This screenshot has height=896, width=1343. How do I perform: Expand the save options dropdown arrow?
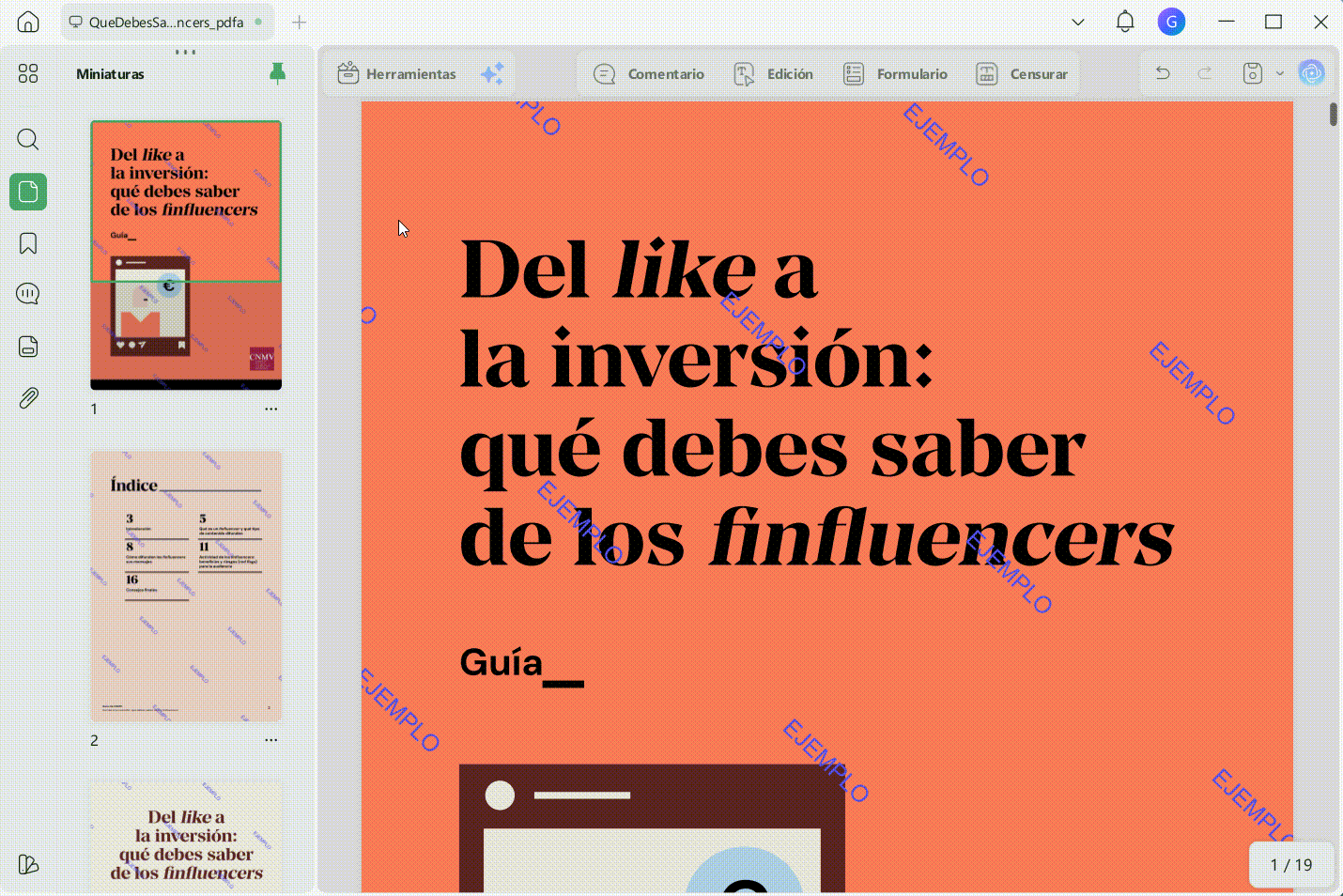pyautogui.click(x=1279, y=73)
